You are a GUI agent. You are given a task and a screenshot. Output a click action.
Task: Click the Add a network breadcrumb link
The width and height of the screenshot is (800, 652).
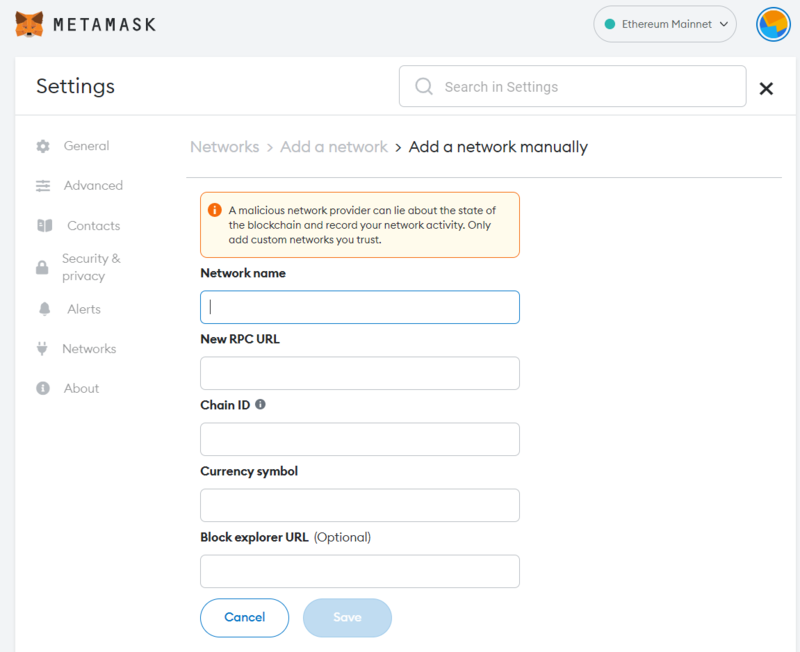(x=334, y=146)
